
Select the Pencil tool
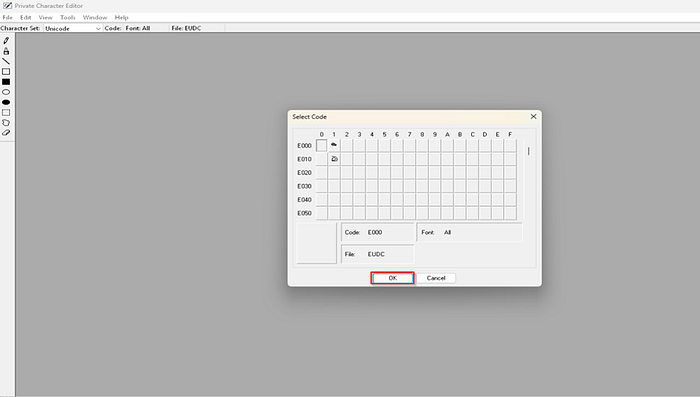coord(6,41)
